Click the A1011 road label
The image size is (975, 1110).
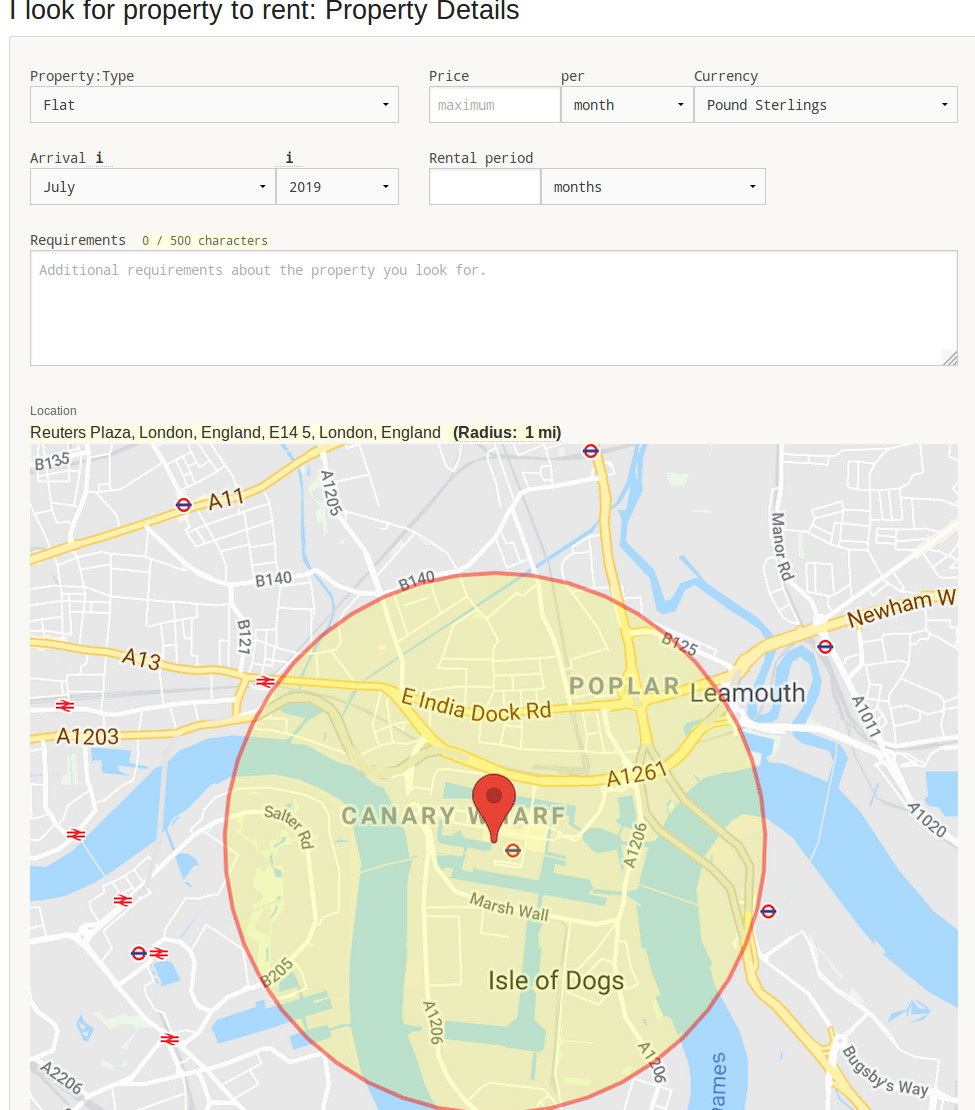(867, 716)
